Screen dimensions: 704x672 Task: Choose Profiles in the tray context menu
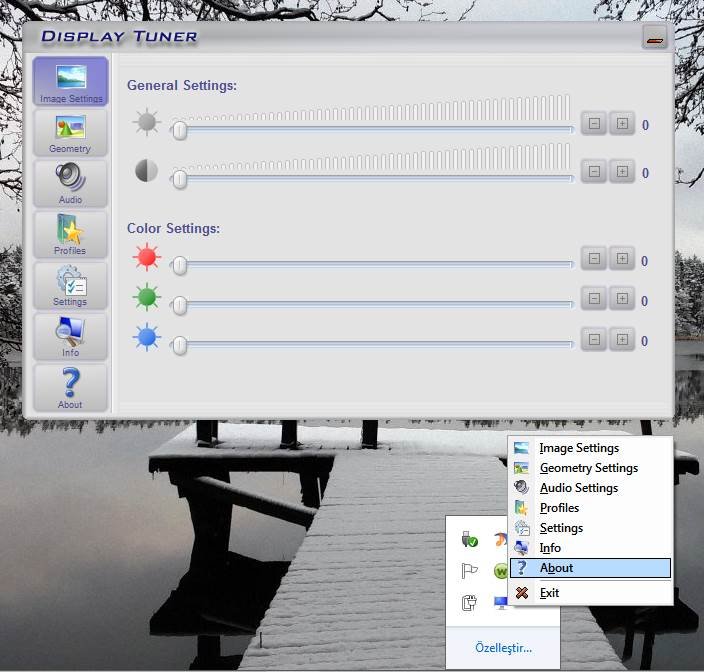(590, 508)
